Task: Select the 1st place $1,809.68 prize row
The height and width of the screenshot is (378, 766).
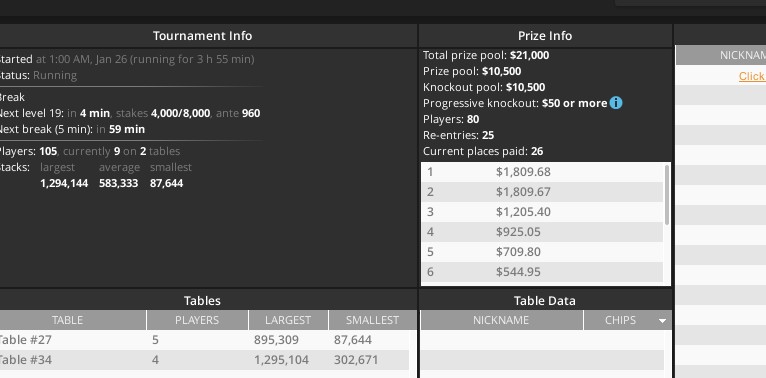Action: (x=542, y=172)
